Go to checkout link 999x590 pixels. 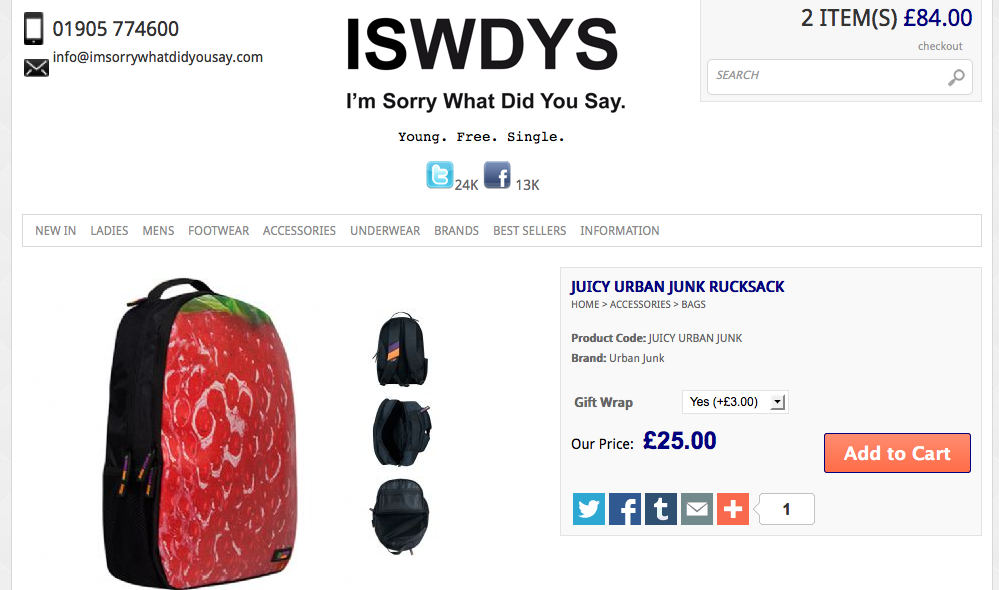coord(940,46)
